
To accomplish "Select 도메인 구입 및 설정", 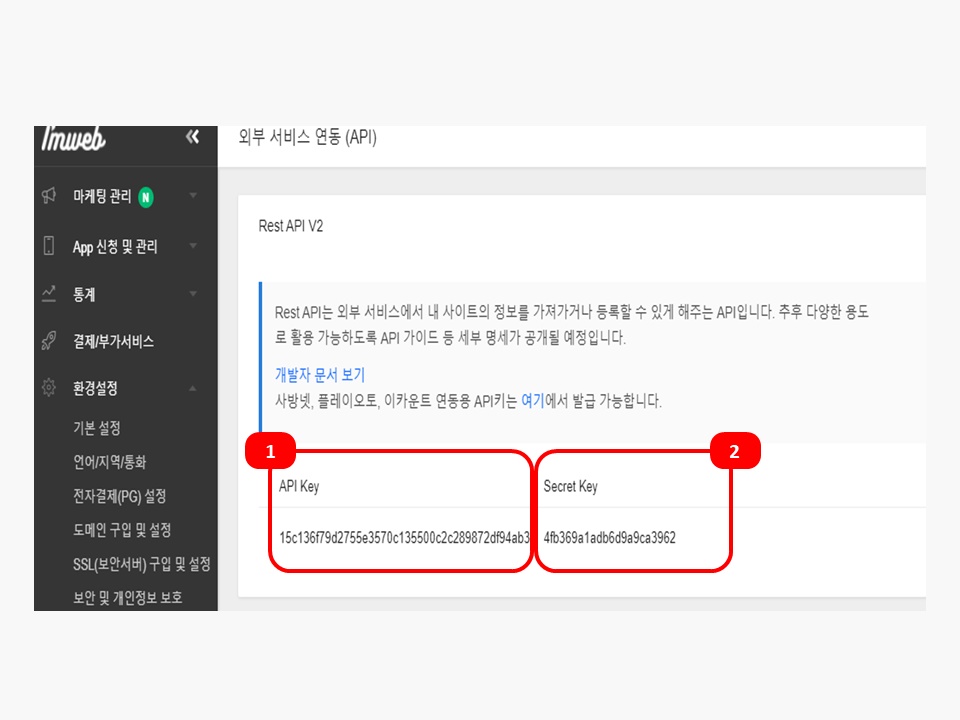I will click(122, 530).
